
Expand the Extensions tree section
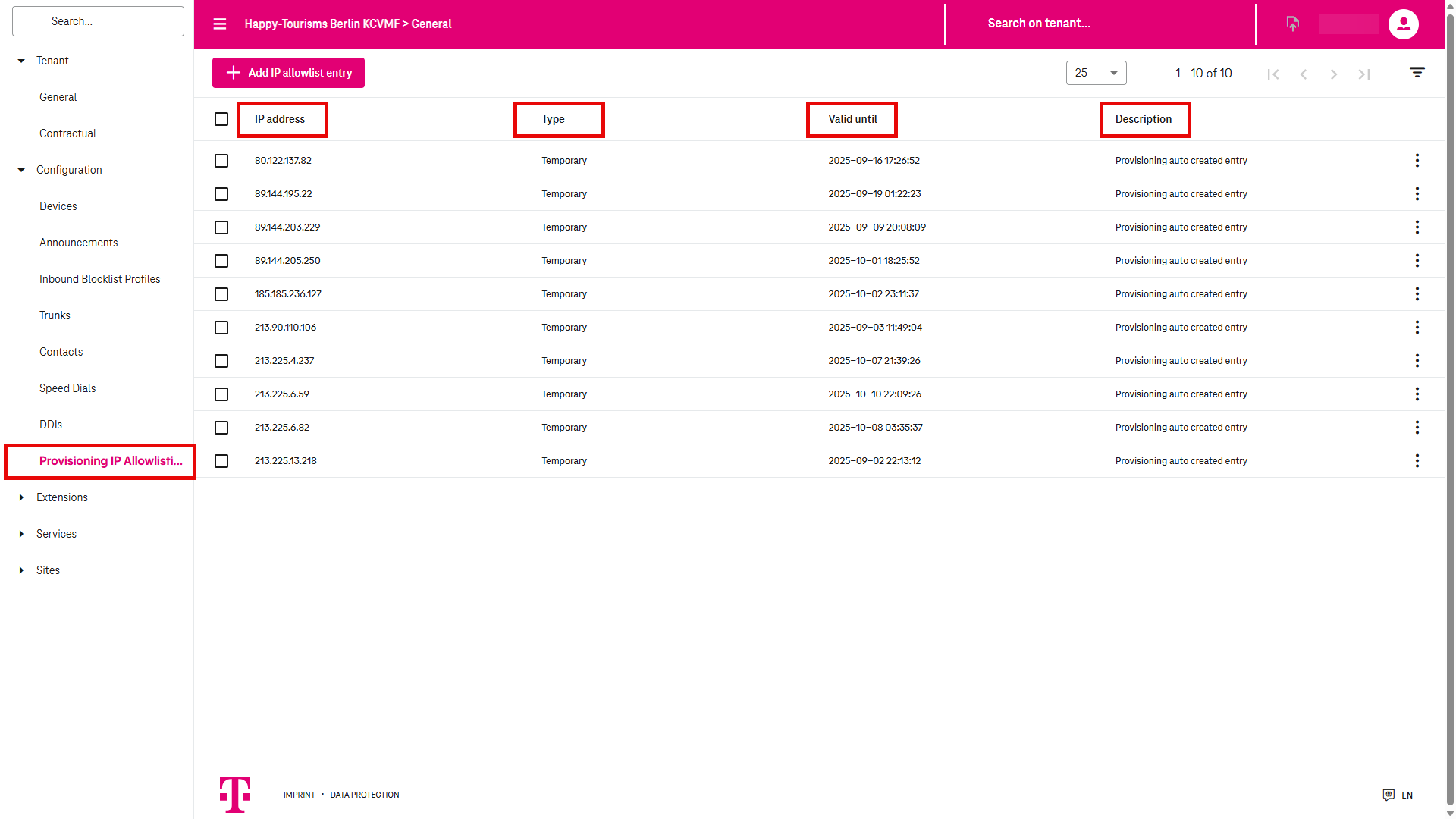[x=21, y=497]
